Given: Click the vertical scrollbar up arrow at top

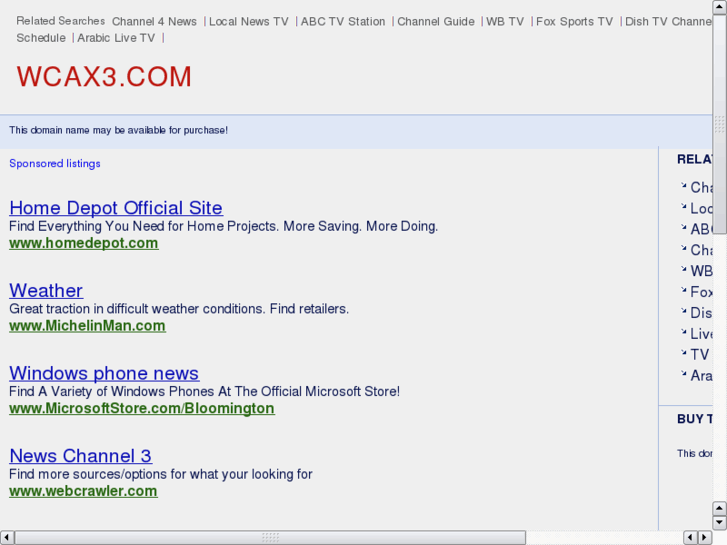Looking at the screenshot, I should 720,6.
